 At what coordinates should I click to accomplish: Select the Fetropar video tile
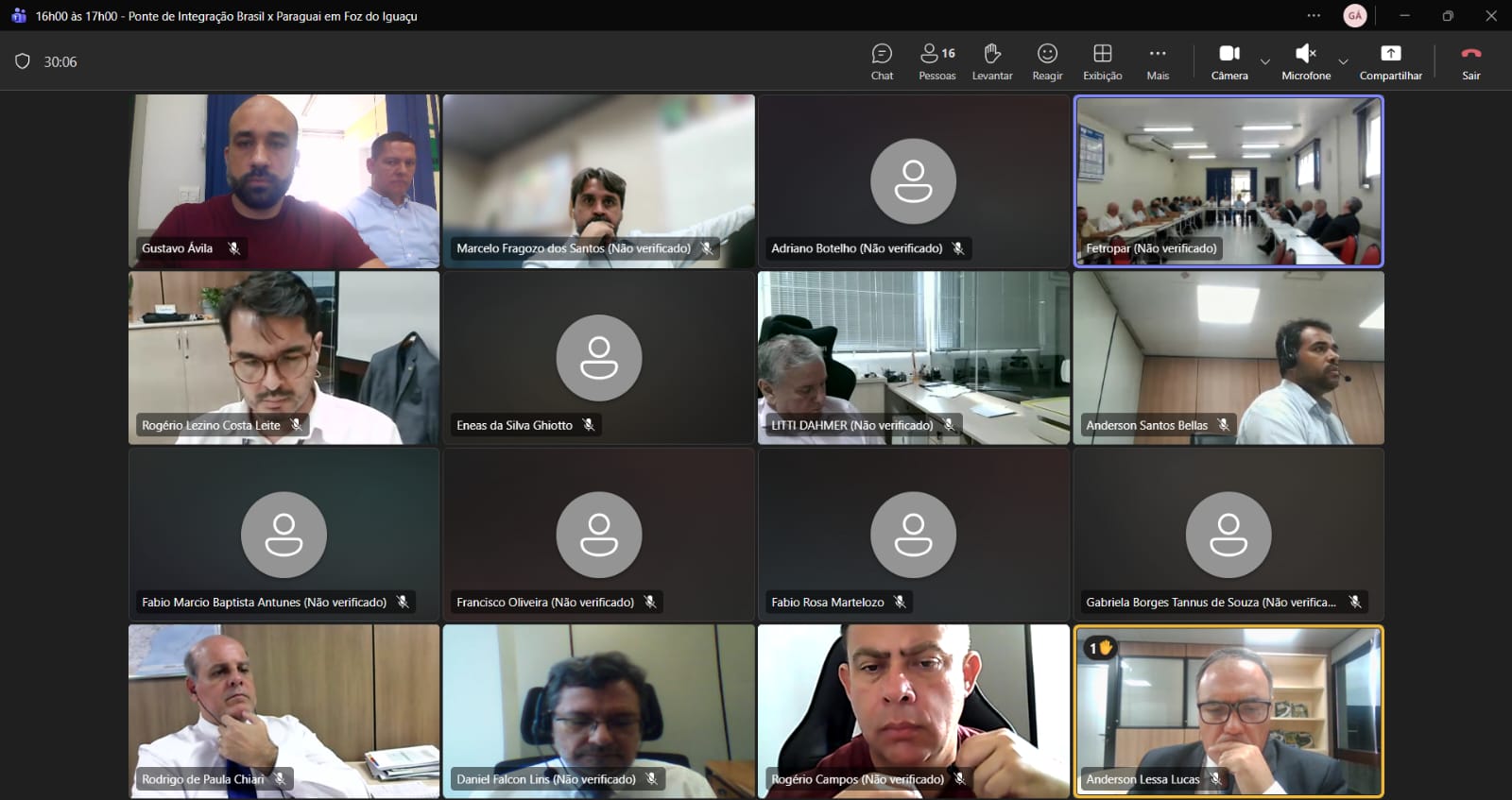[1228, 179]
